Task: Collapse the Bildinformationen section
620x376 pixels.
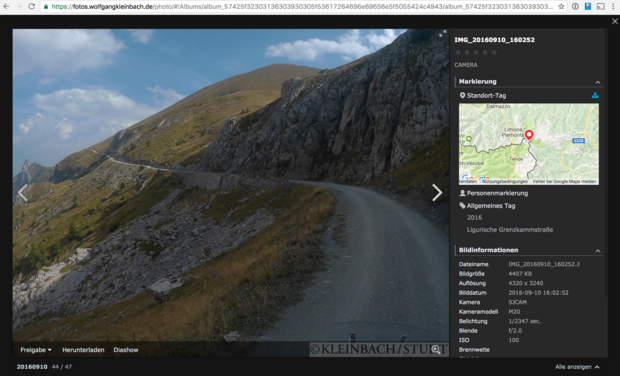Action: click(x=597, y=251)
